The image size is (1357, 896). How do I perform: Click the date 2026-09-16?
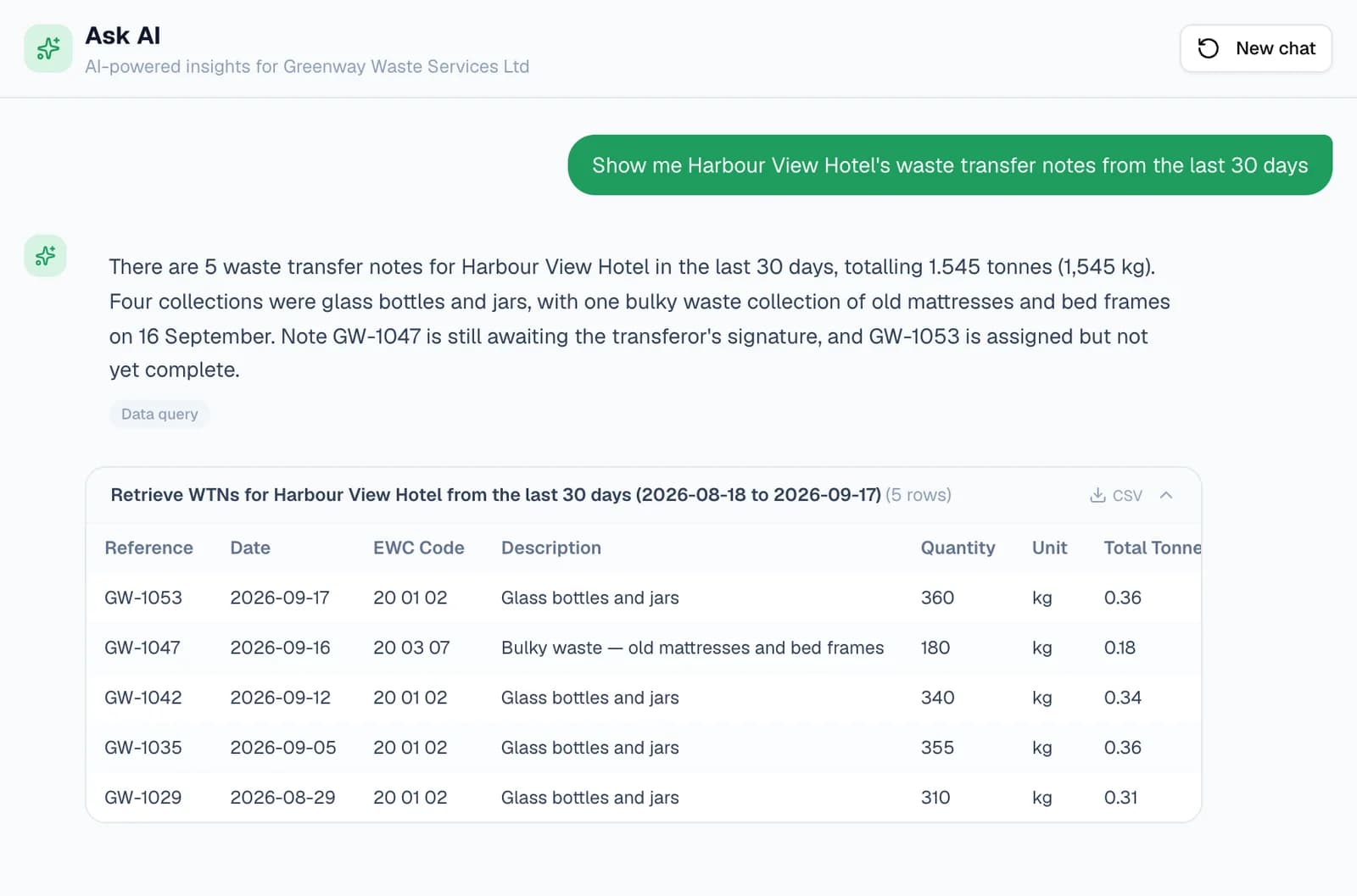coord(280,648)
